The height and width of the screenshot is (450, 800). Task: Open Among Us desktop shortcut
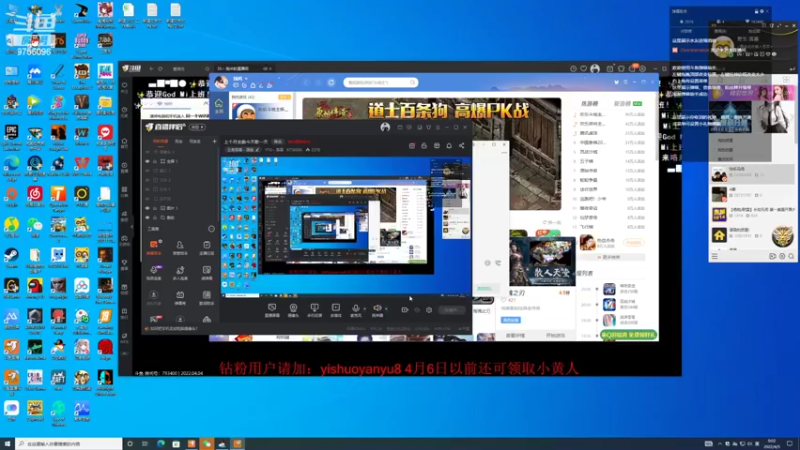click(35, 289)
